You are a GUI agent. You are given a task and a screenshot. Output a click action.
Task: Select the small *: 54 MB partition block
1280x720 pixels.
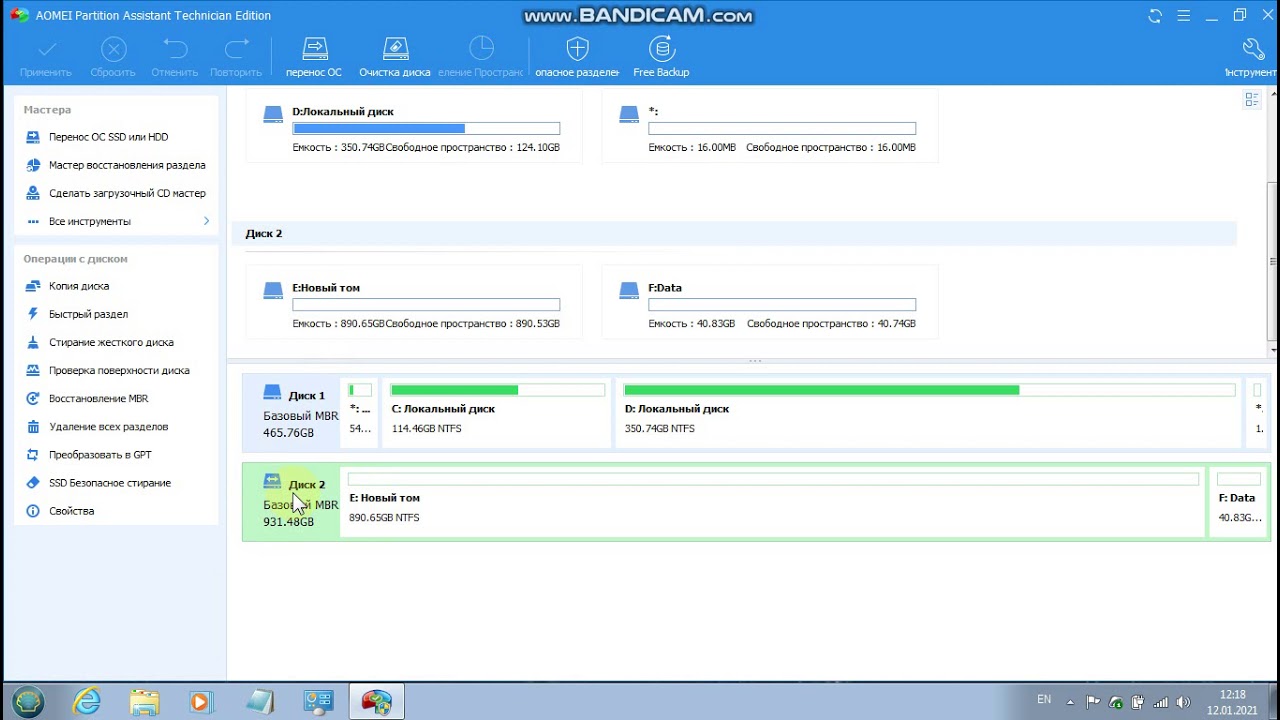coord(360,412)
